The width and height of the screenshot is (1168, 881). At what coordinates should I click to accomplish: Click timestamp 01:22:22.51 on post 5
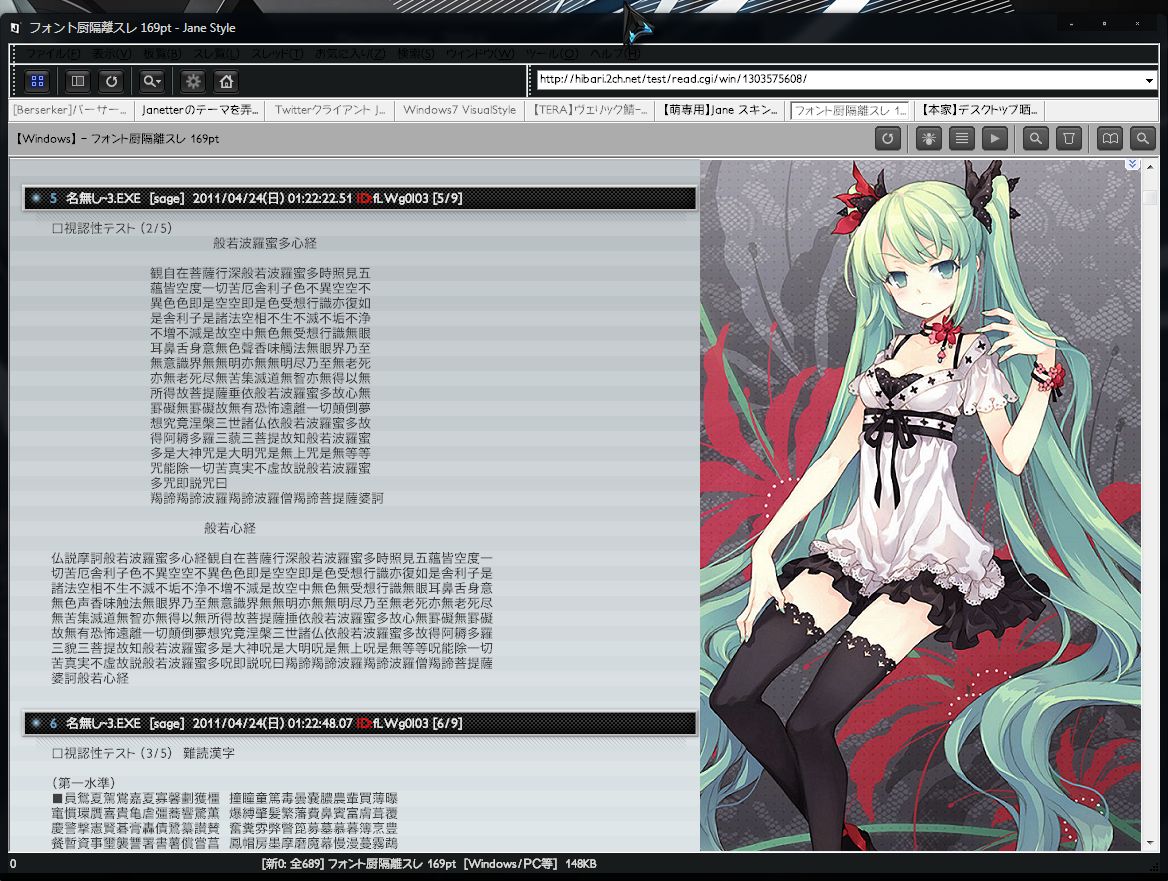click(x=320, y=198)
